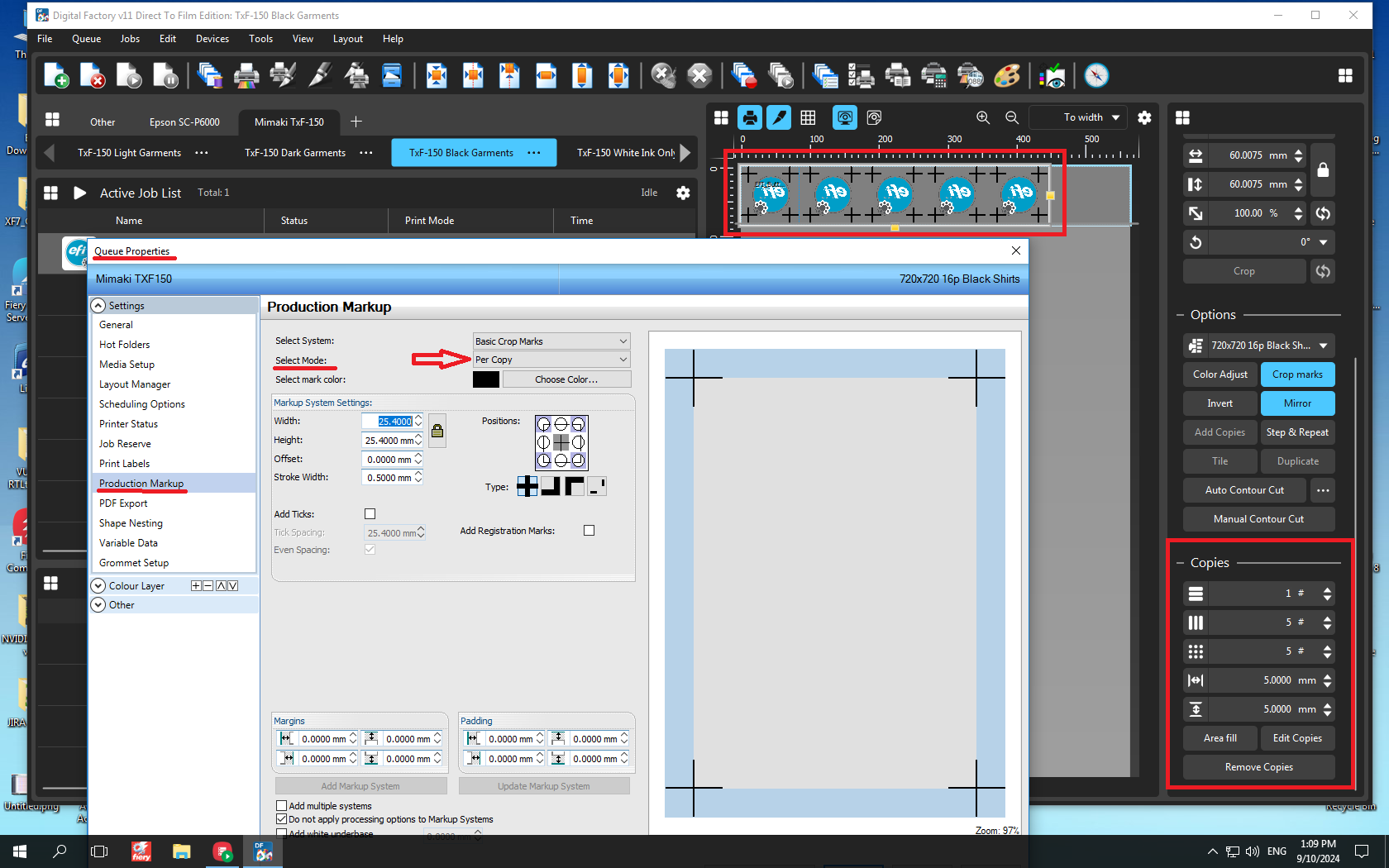Click the pause job icon in toolbar
Image resolution: width=1389 pixels, height=868 pixels.
[165, 76]
